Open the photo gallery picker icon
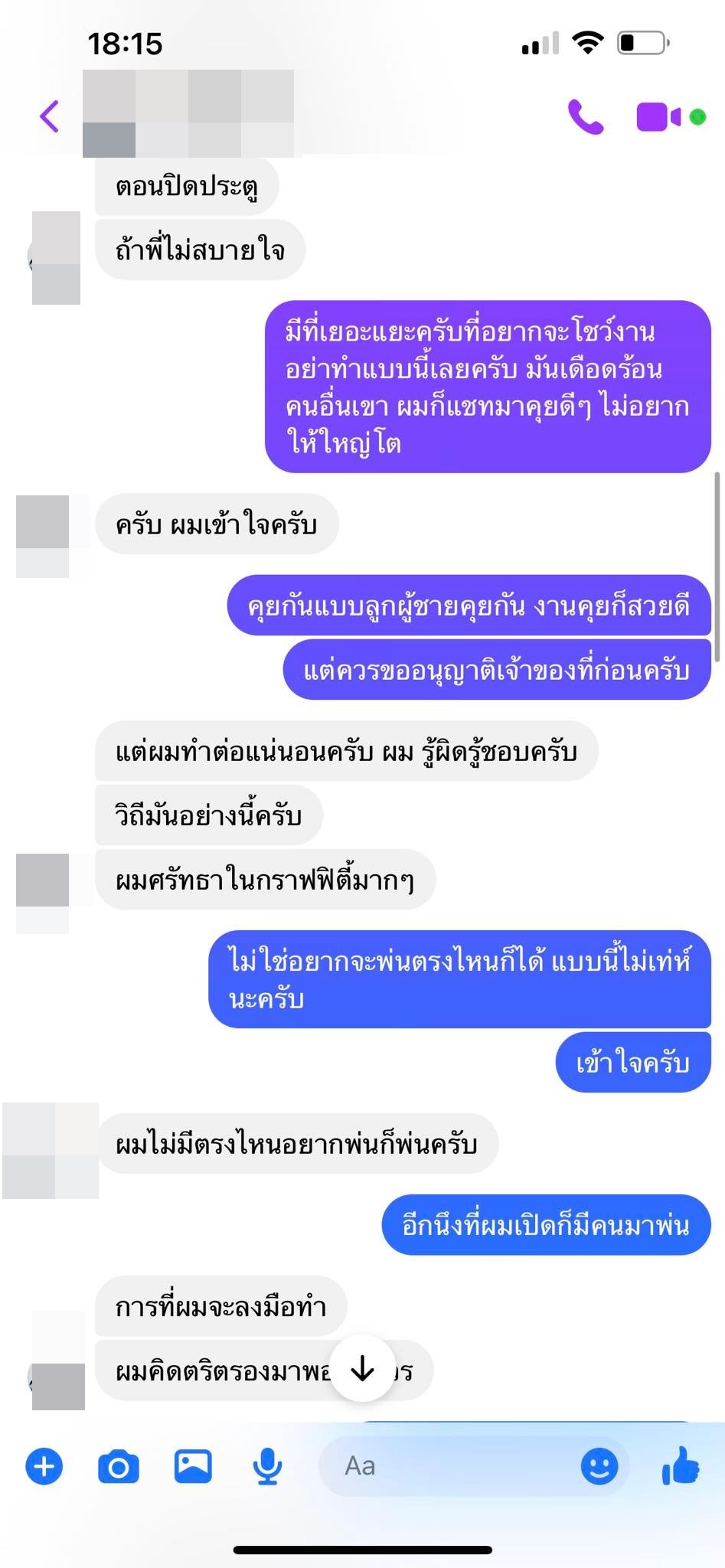Image resolution: width=725 pixels, height=1568 pixels. point(193,1466)
